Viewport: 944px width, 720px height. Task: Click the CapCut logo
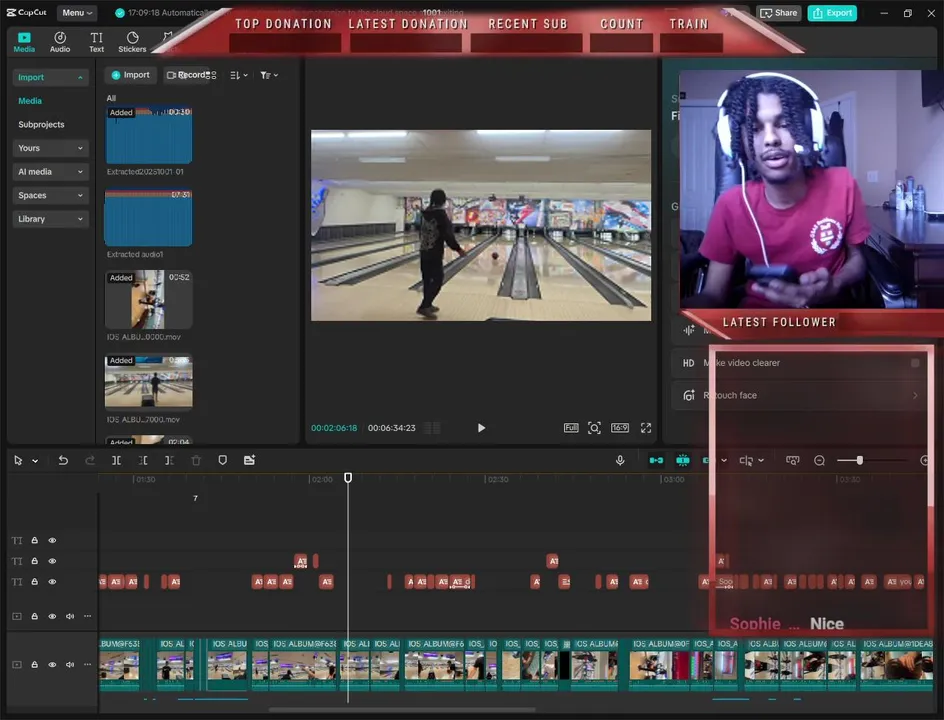26,13
